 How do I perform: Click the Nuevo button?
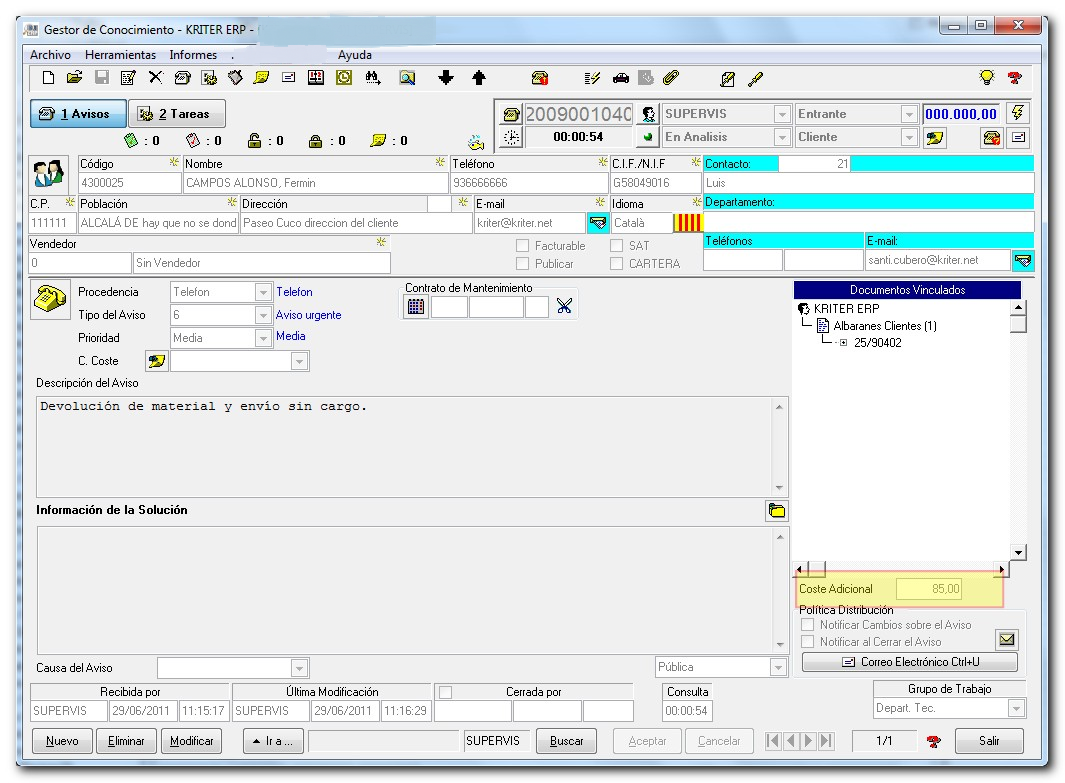pos(62,741)
